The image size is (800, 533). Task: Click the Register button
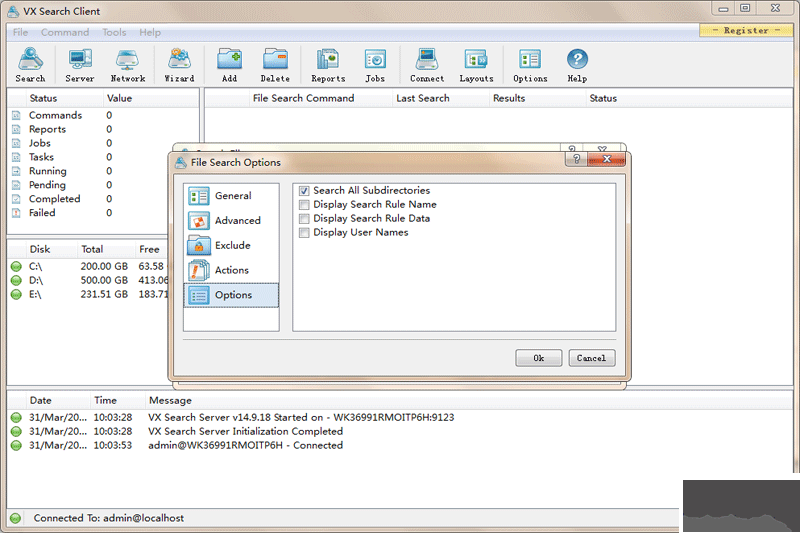[746, 30]
